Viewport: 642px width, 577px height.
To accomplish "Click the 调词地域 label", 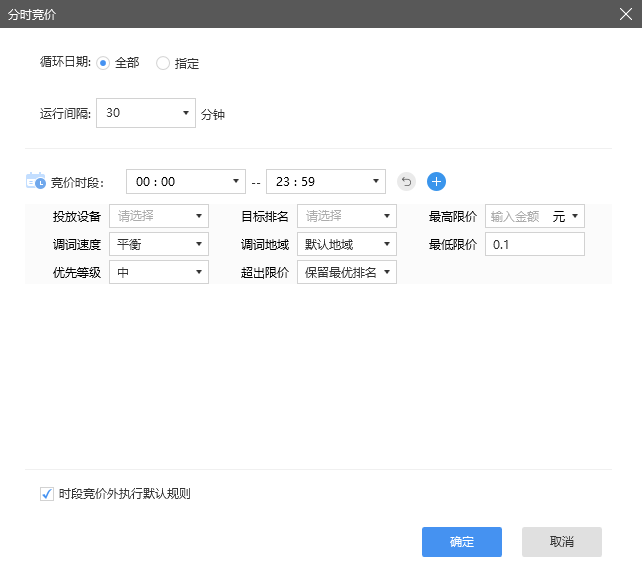I will [x=265, y=244].
